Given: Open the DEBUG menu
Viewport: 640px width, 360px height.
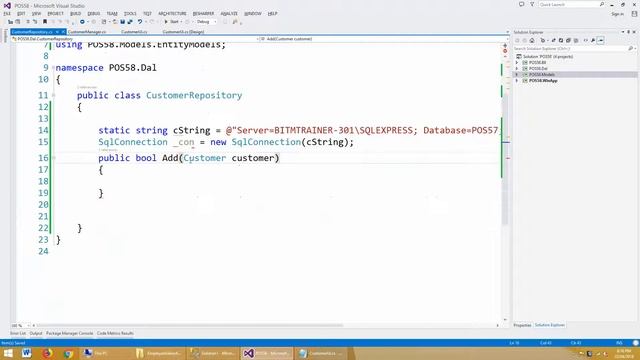Looking at the screenshot, I should (93, 13).
